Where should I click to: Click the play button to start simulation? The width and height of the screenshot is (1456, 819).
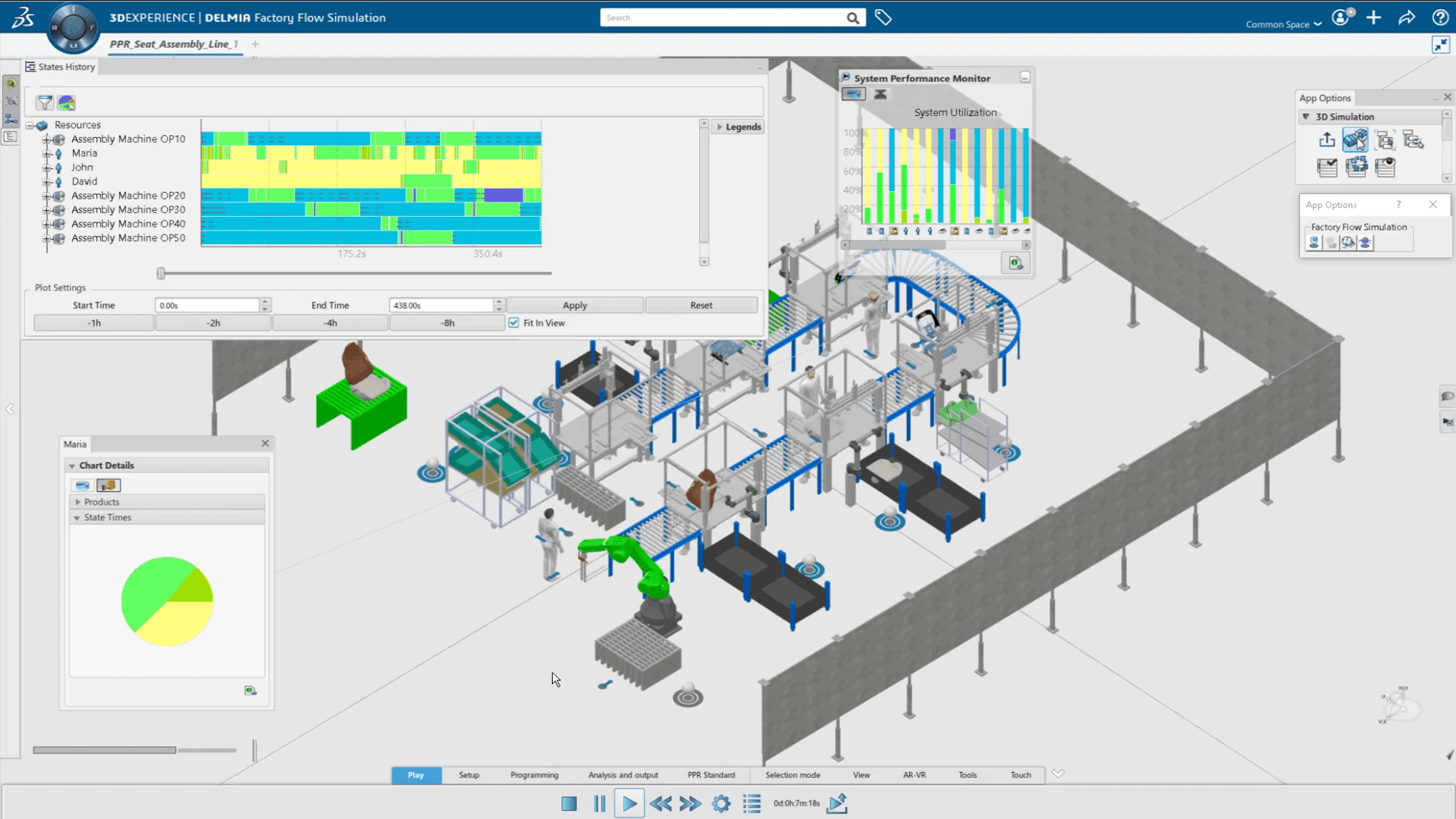pos(630,802)
